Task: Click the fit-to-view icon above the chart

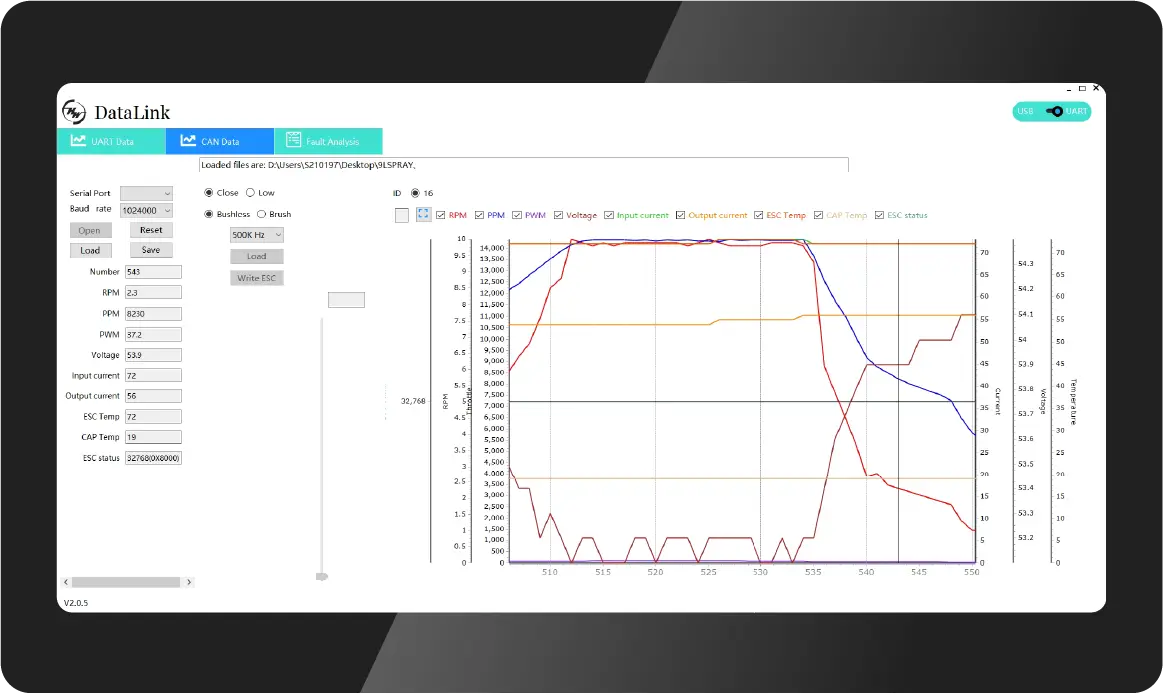Action: 423,214
